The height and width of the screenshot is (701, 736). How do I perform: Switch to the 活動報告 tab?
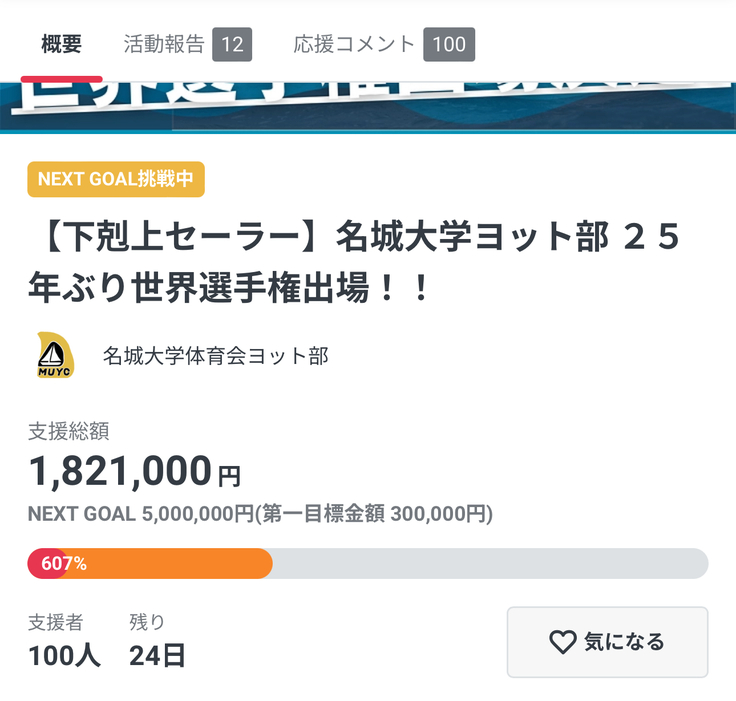[163, 45]
